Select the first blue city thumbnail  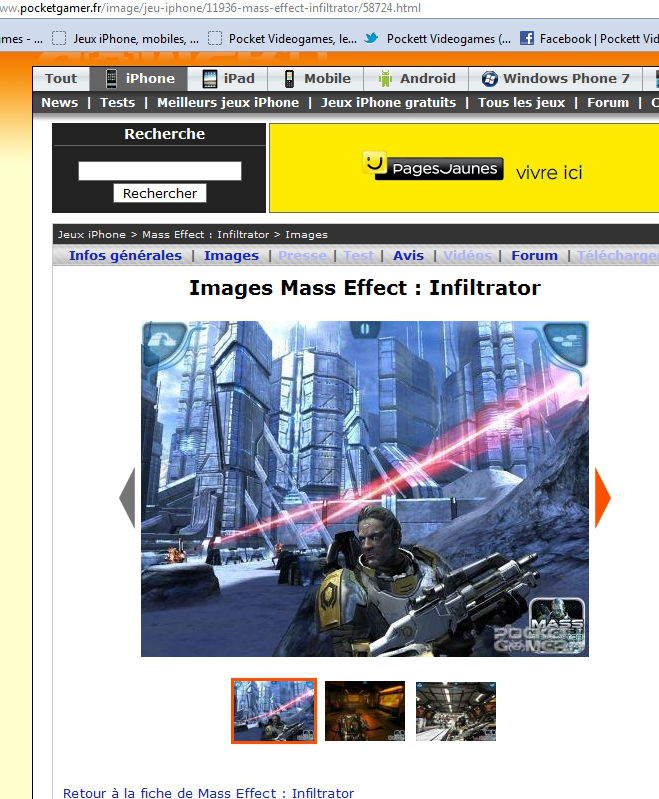pyautogui.click(x=274, y=711)
